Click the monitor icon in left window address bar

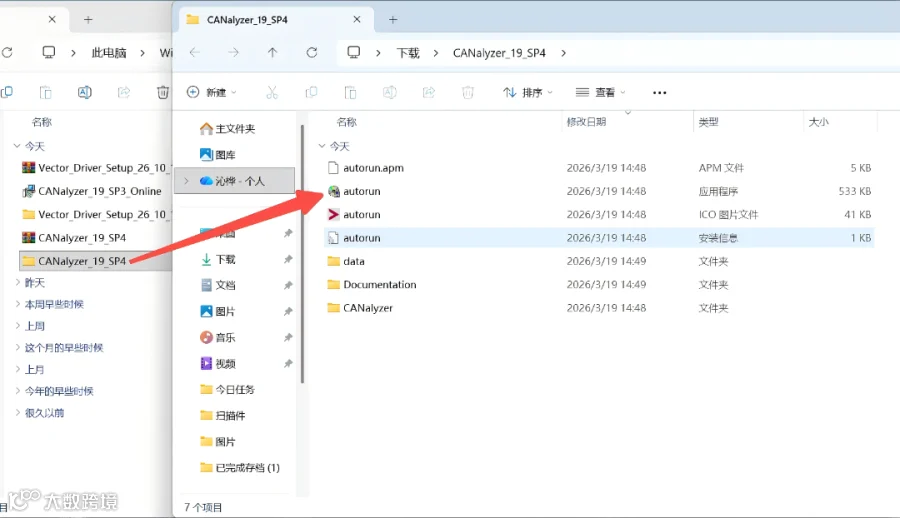49,53
